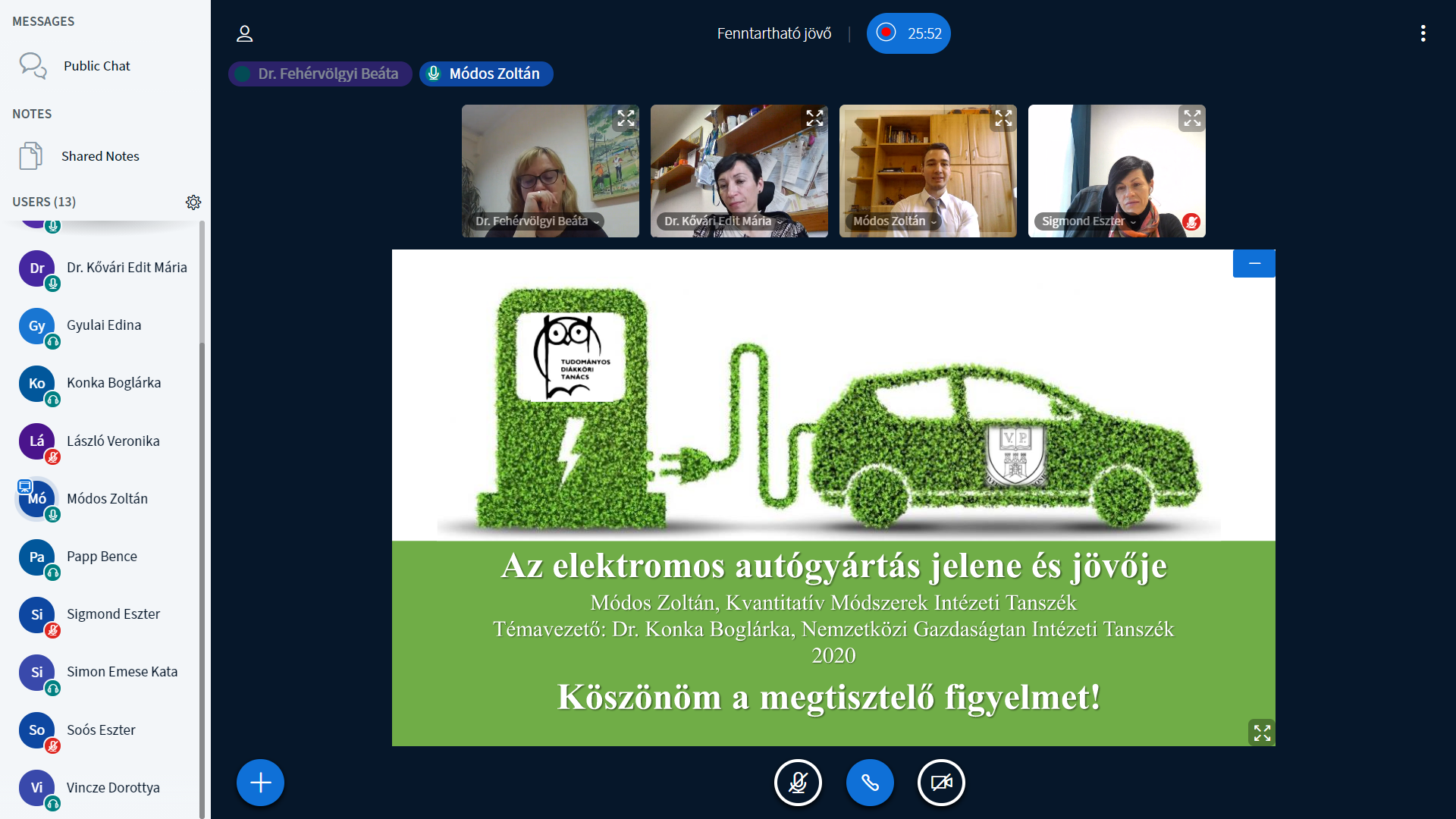Click the three-dot options menu
The image size is (1456, 819).
[1423, 33]
